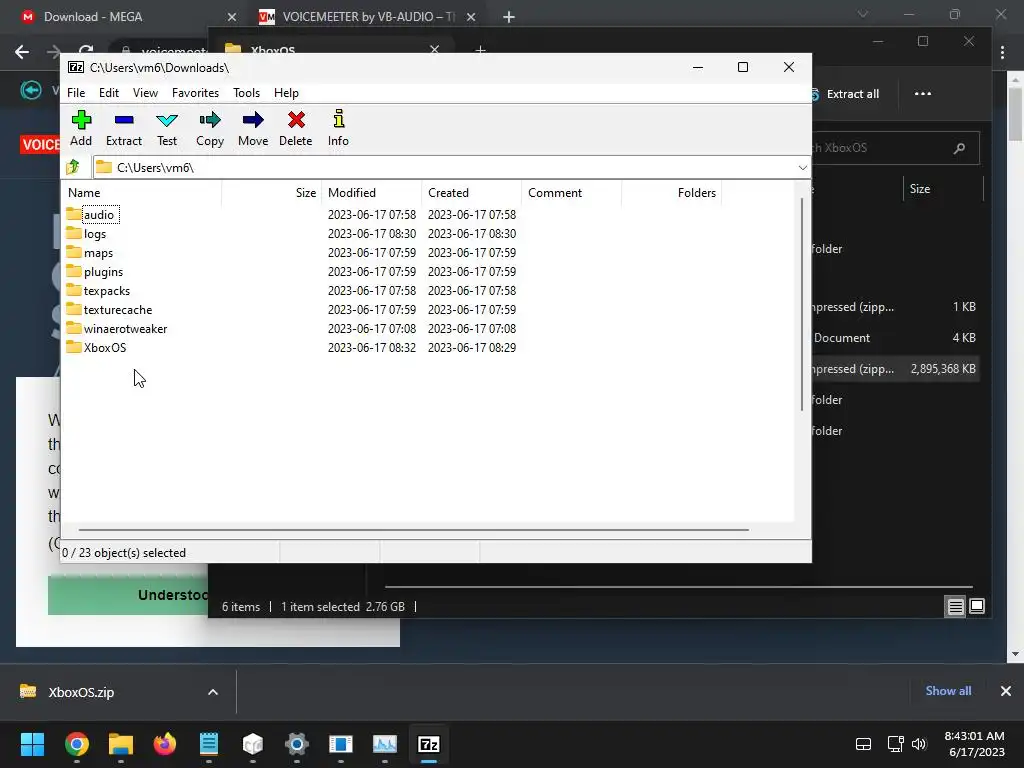Close the Chrome downloads bar
Image resolution: width=1024 pixels, height=768 pixels.
pyautogui.click(x=1006, y=691)
